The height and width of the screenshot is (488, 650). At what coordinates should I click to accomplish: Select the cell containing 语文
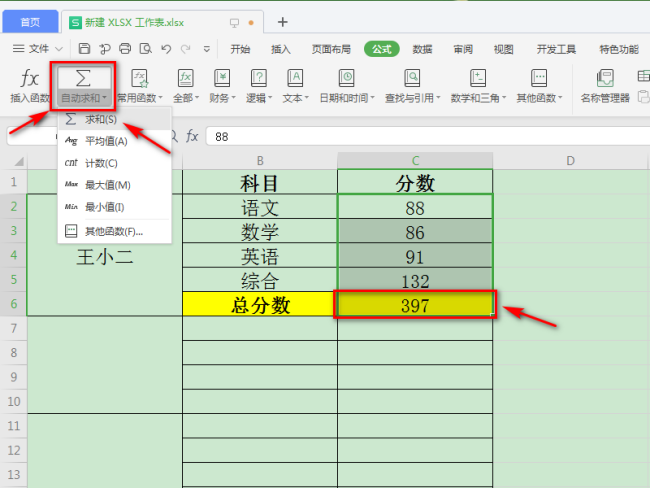click(260, 207)
